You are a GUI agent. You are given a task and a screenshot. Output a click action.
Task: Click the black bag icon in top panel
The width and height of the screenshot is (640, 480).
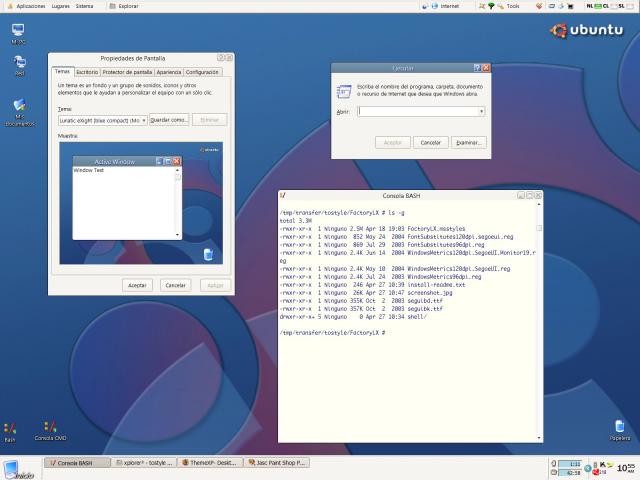tap(570, 6)
